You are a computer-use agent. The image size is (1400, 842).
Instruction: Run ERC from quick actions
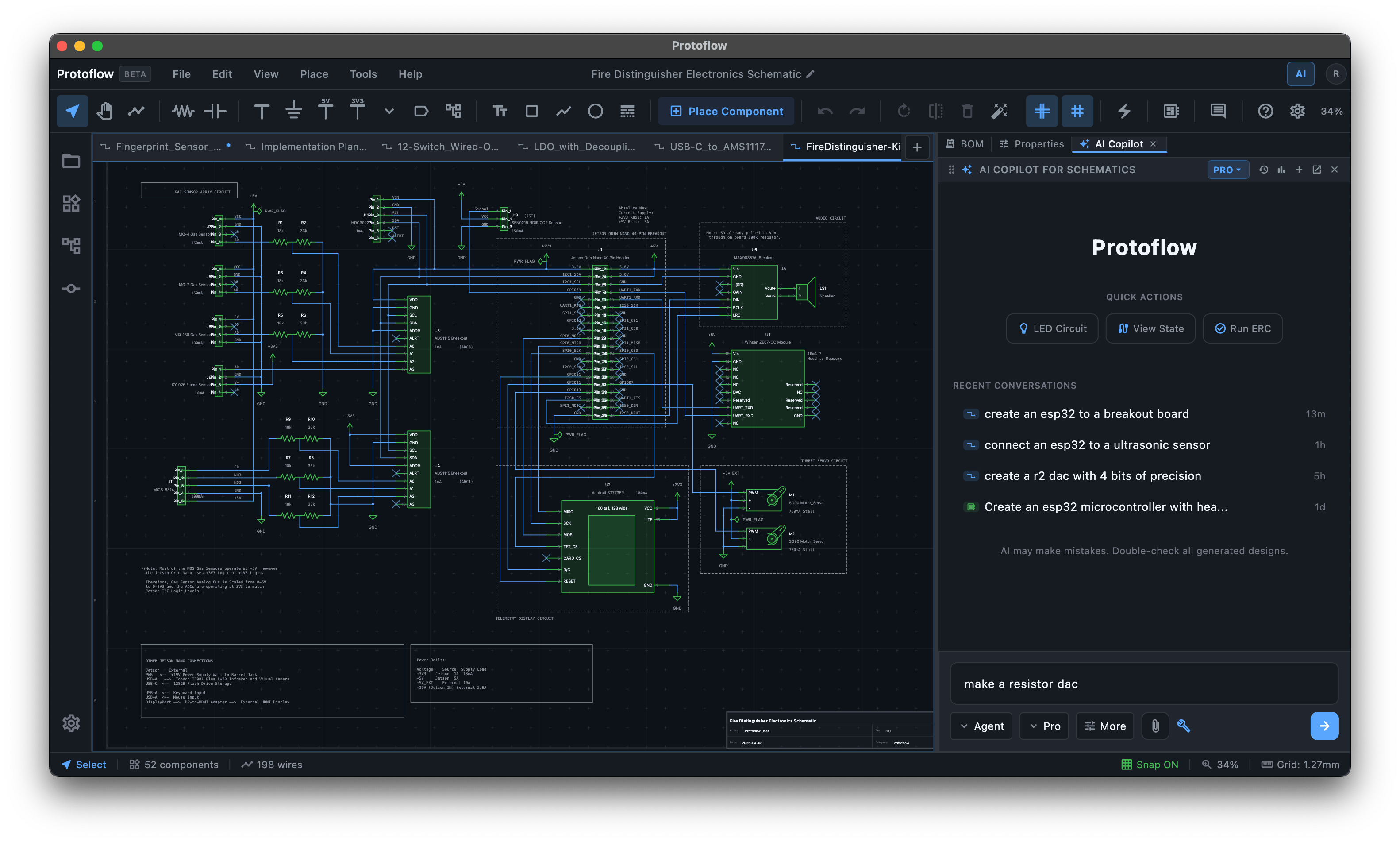pos(1243,328)
